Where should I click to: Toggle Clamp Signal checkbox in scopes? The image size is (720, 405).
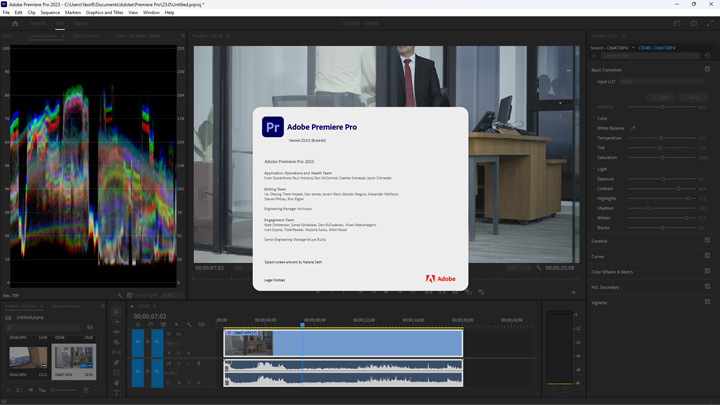pyautogui.click(x=129, y=295)
